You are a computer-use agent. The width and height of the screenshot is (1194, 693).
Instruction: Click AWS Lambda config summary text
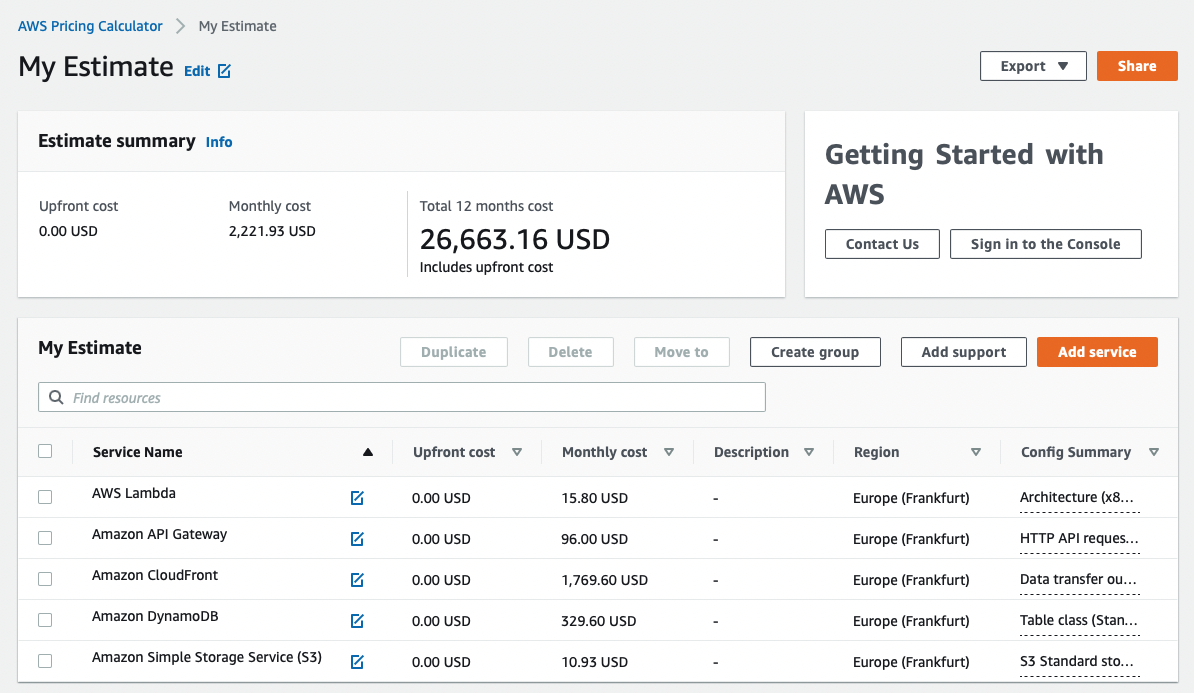[1077, 497]
